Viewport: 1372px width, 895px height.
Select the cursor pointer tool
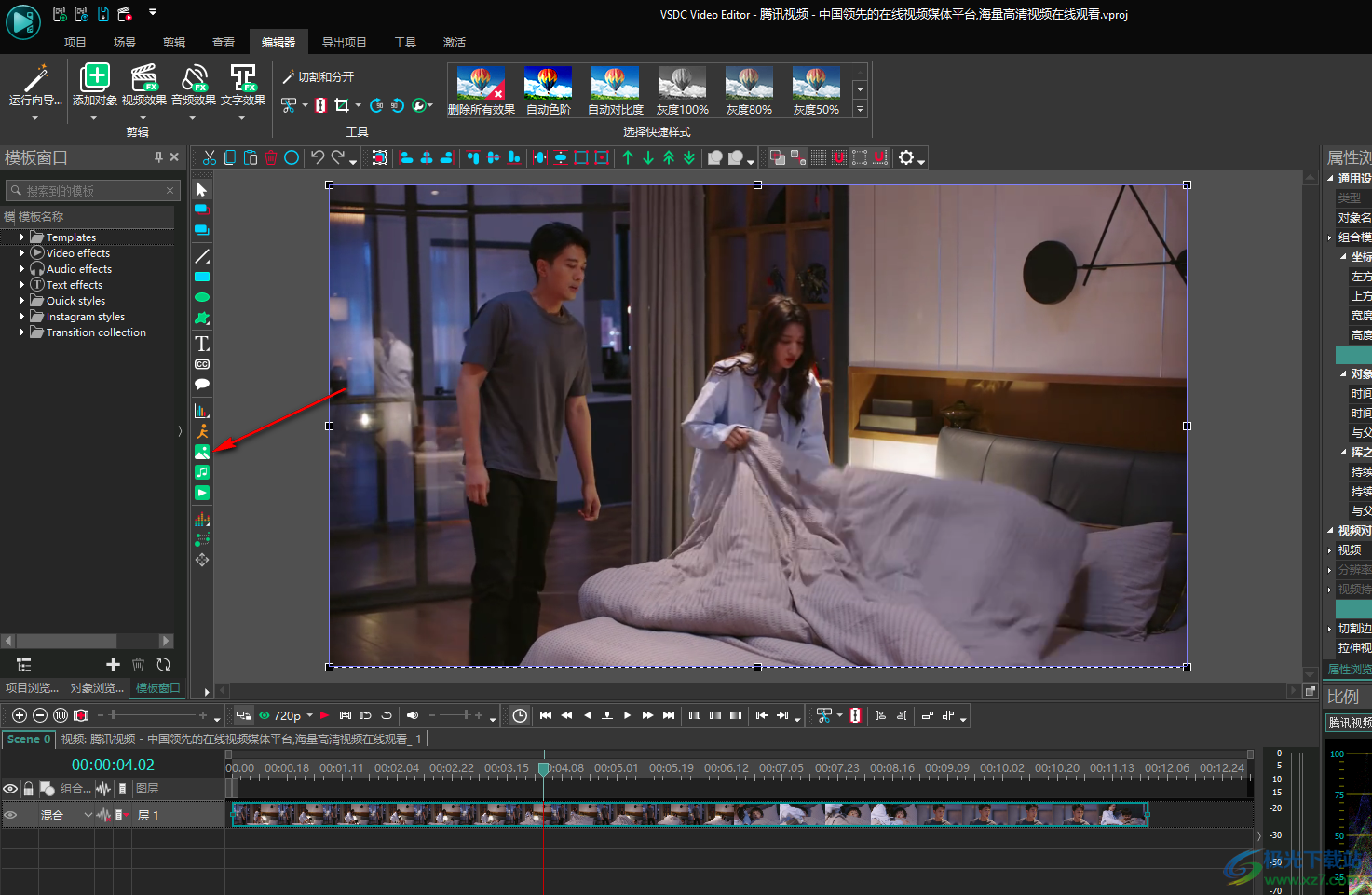202,190
